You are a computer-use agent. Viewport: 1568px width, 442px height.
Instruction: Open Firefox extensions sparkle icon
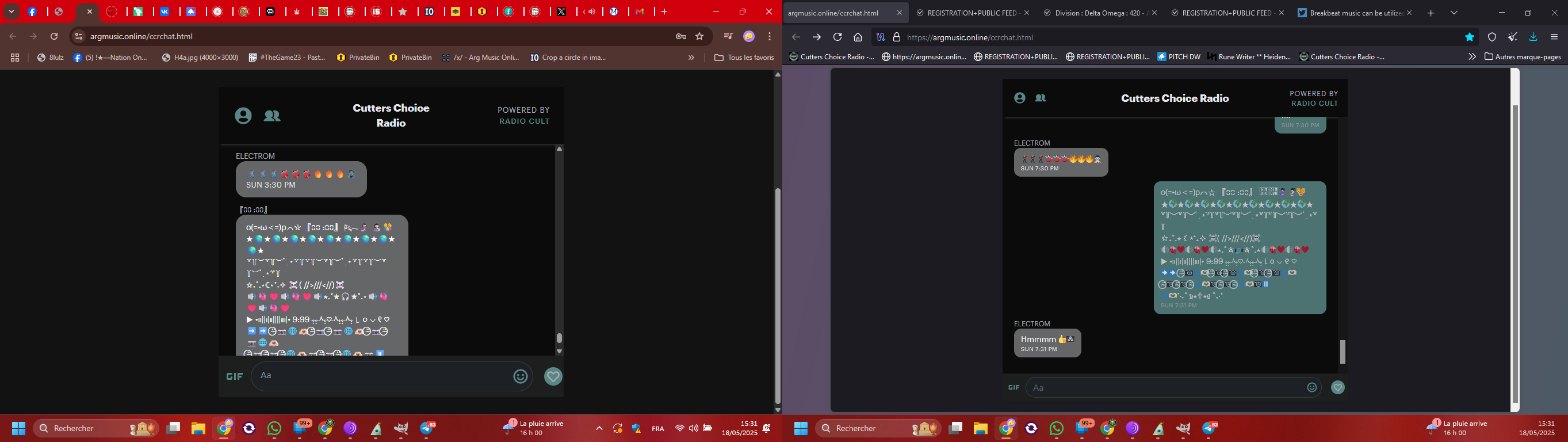point(1513,37)
